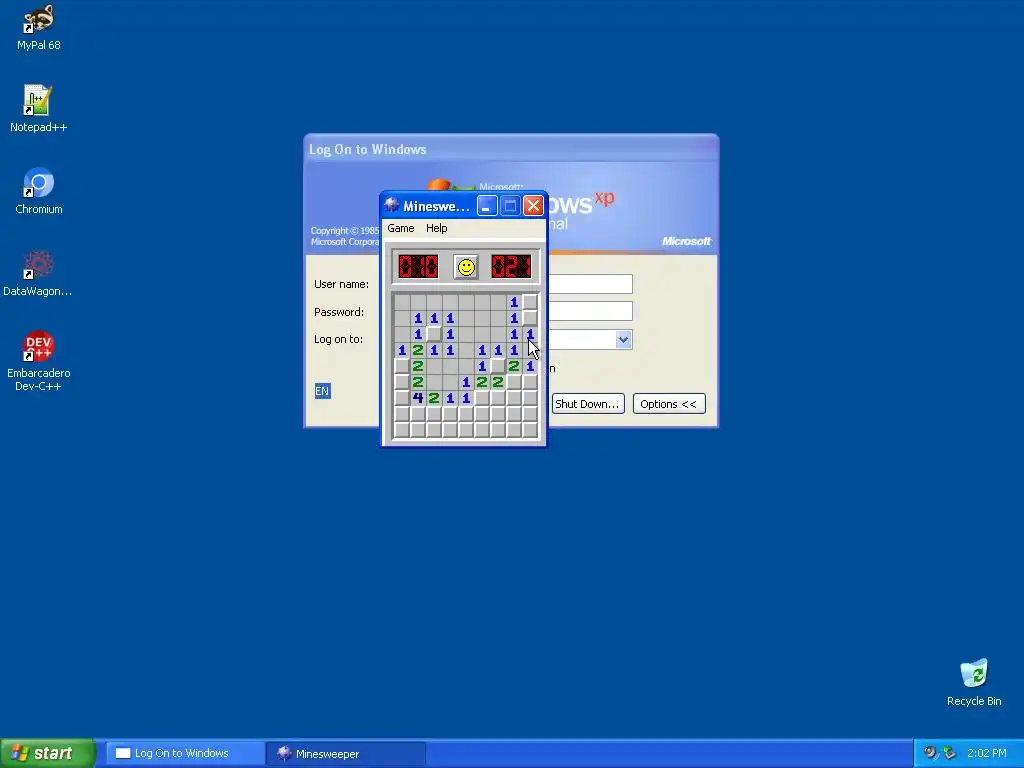Select Embarcadero Dev-C++ desktop shortcut
The image size is (1024, 768).
pyautogui.click(x=39, y=361)
